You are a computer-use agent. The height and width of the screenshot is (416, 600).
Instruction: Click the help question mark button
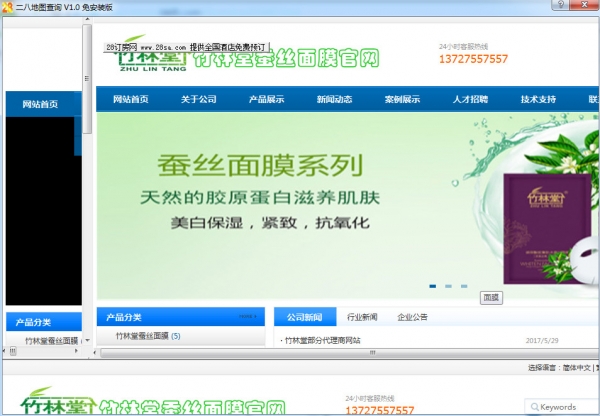tap(561, 5)
